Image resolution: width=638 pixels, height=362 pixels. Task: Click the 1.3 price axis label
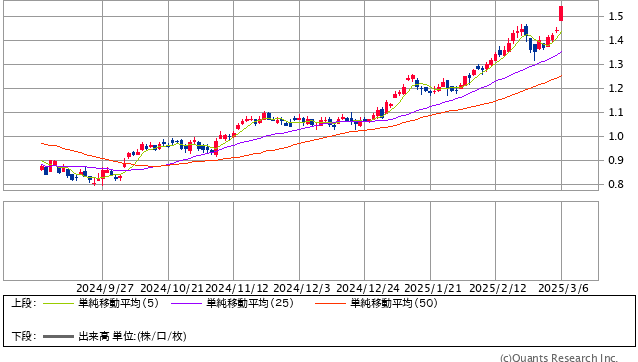point(616,64)
